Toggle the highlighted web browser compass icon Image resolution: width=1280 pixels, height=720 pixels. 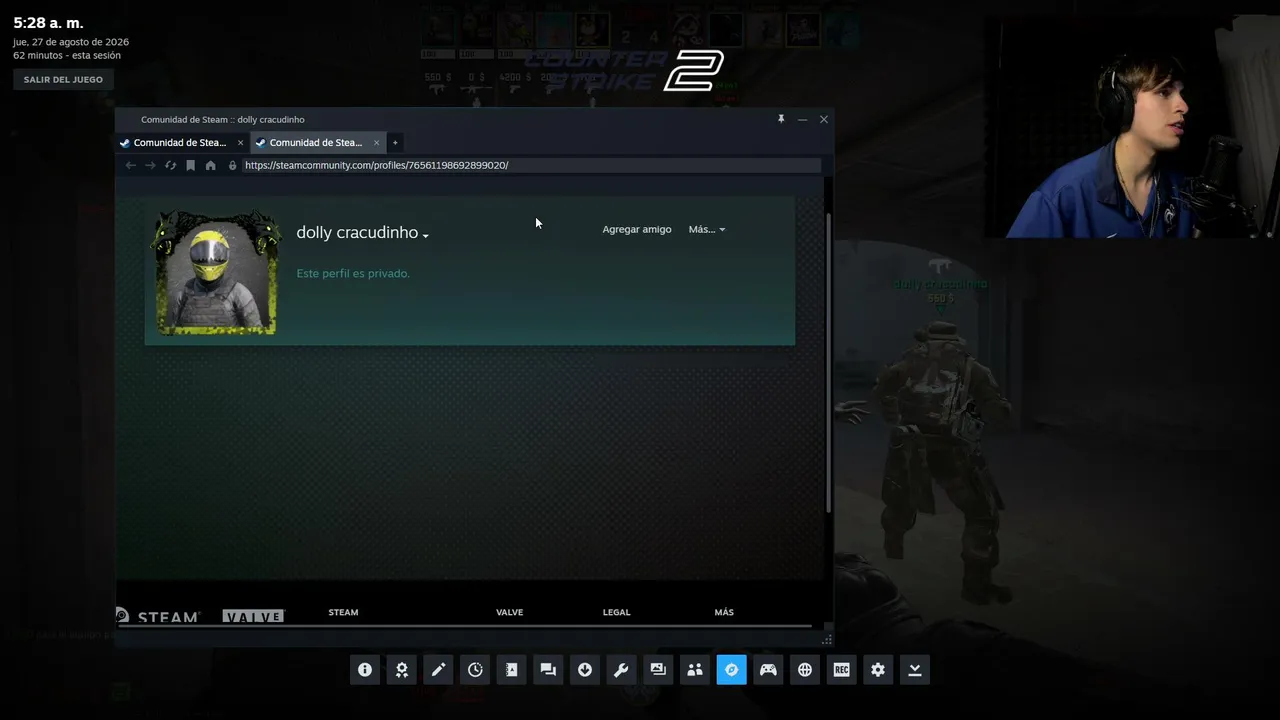pos(731,670)
